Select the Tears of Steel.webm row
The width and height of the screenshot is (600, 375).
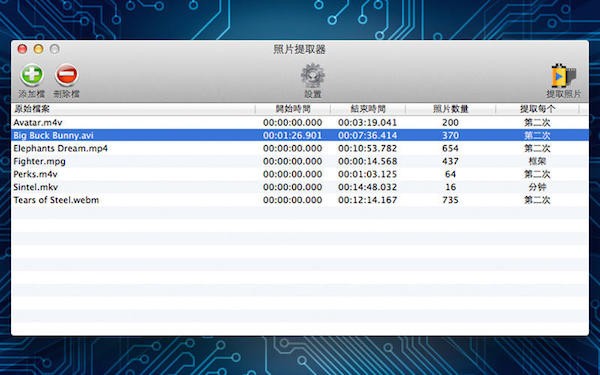tap(300, 200)
